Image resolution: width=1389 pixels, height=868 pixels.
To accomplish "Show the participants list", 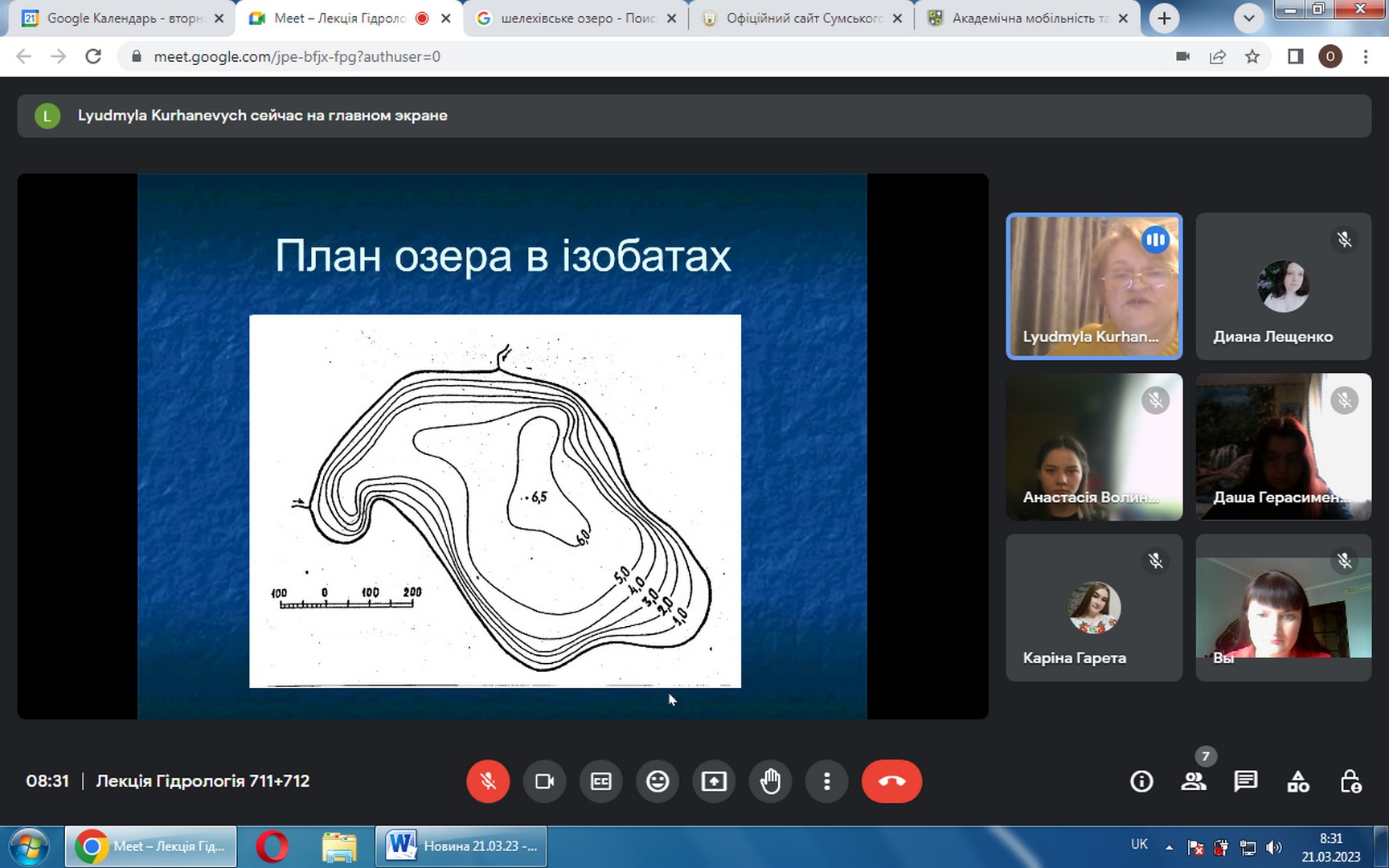I will click(1194, 781).
